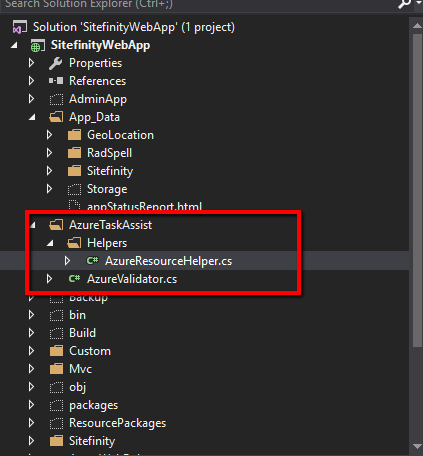Select the App_Data label
Viewport: 423px width, 456px height.
pos(94,117)
